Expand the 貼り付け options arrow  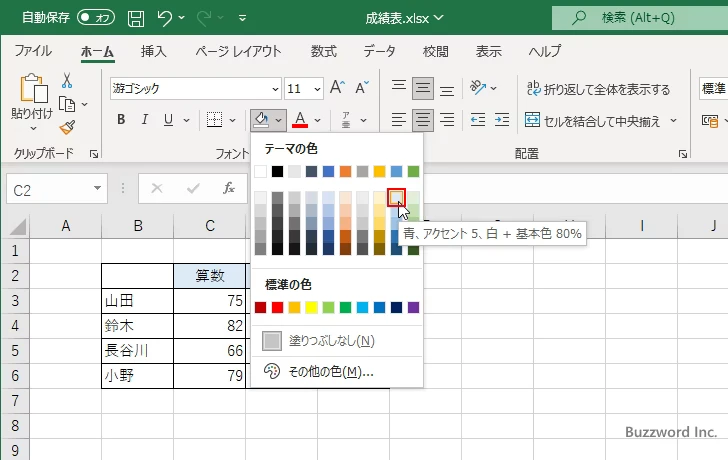pos(33,129)
